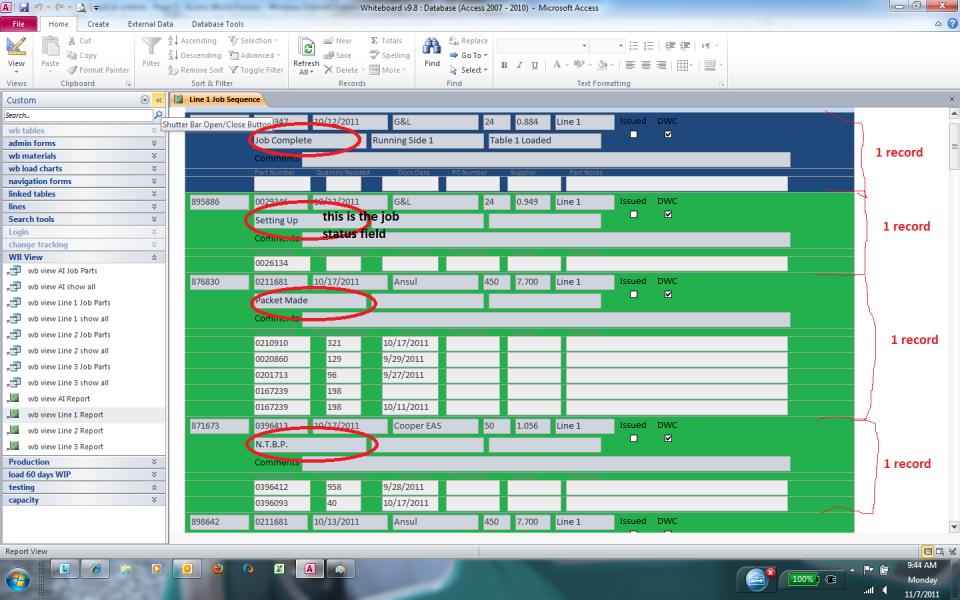Open the View mode button
The width and height of the screenshot is (960, 600).
(16, 54)
